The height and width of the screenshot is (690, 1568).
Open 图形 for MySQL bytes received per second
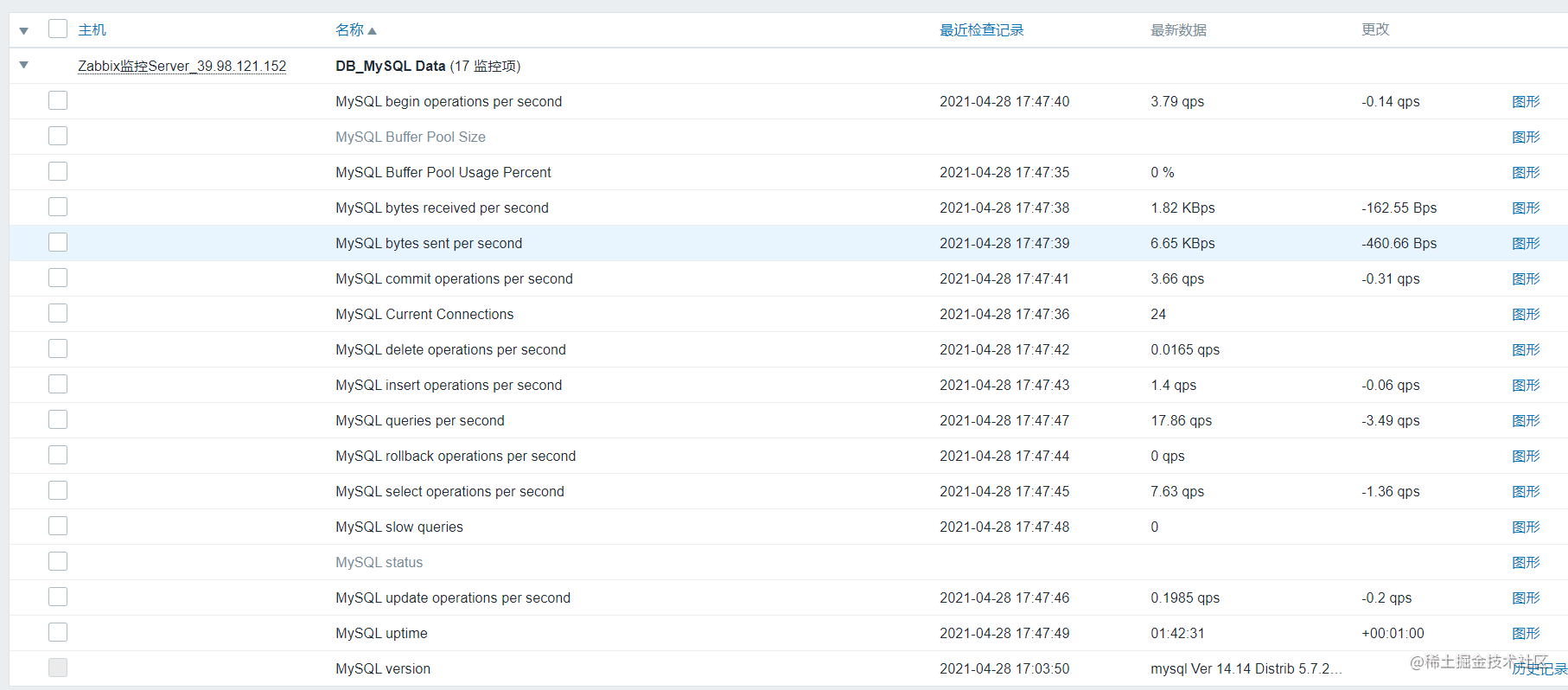1526,208
